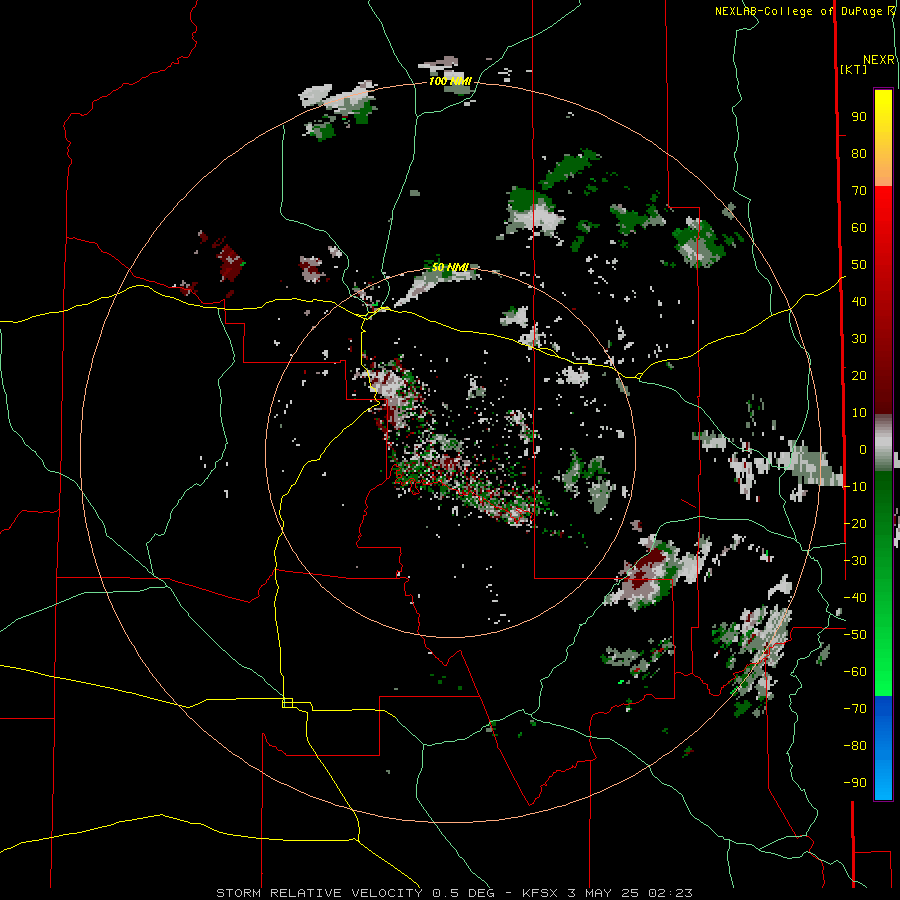This screenshot has width=900, height=900.
Task: Click the STORM RELATIVE VELOCITY caption text
Action: pos(319,893)
